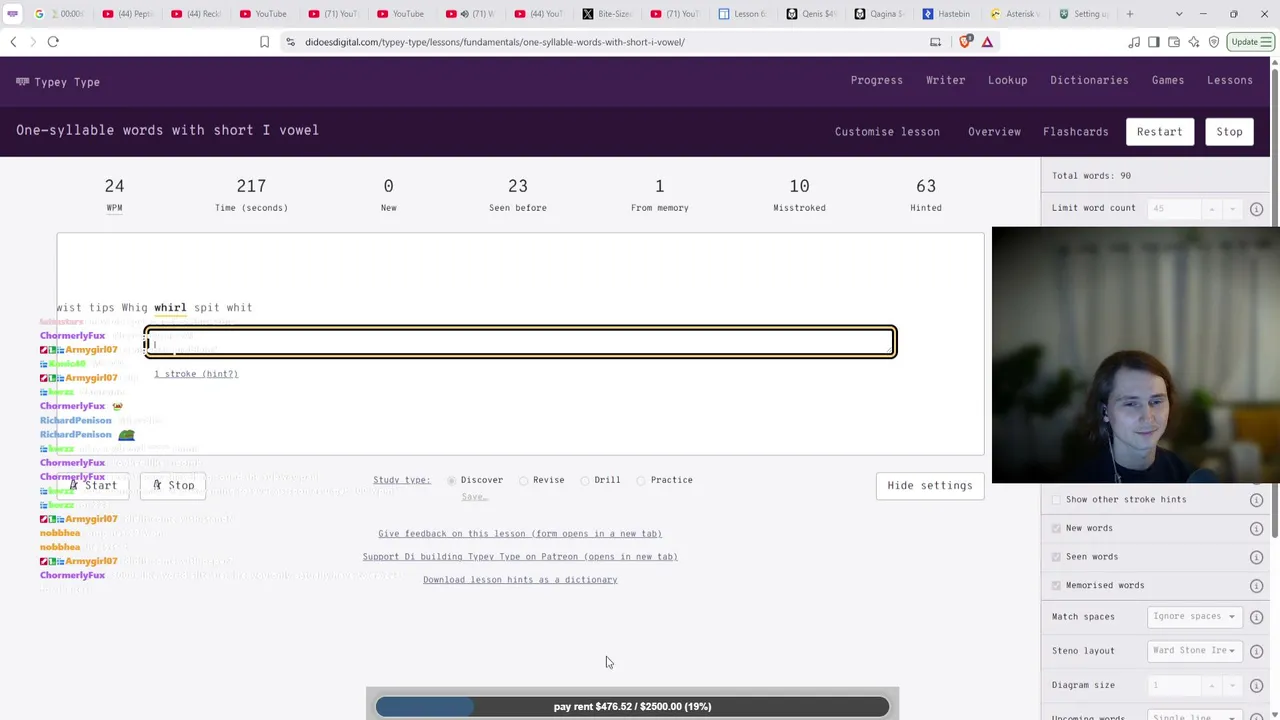Open Writer in the top navigation

click(946, 81)
